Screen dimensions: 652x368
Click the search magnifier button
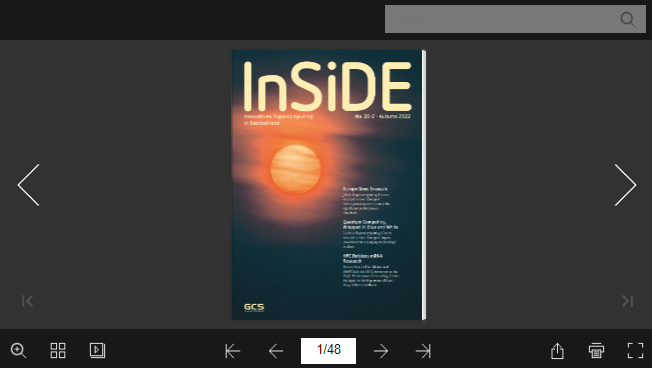click(628, 19)
